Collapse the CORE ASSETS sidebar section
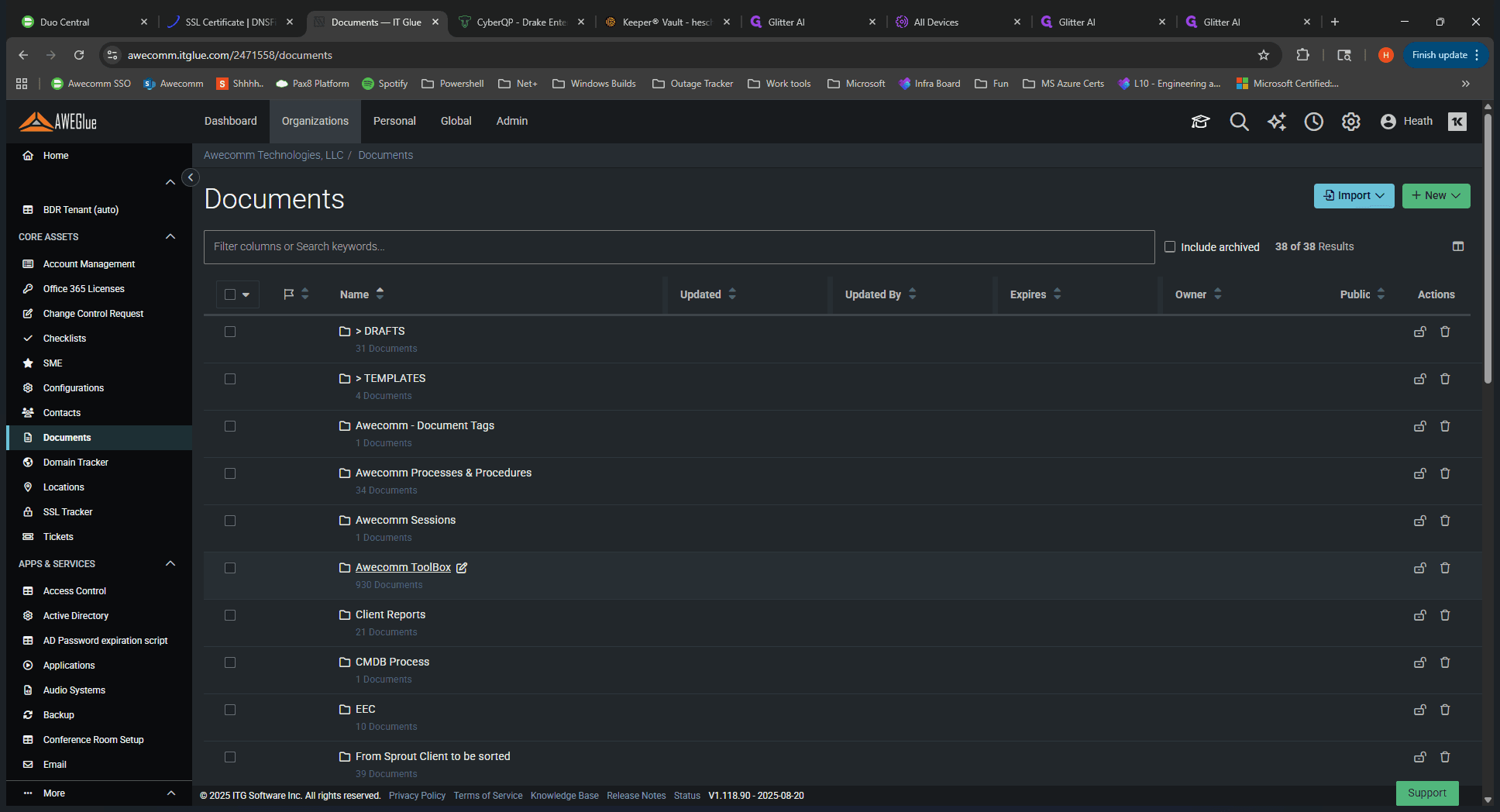 pos(170,236)
